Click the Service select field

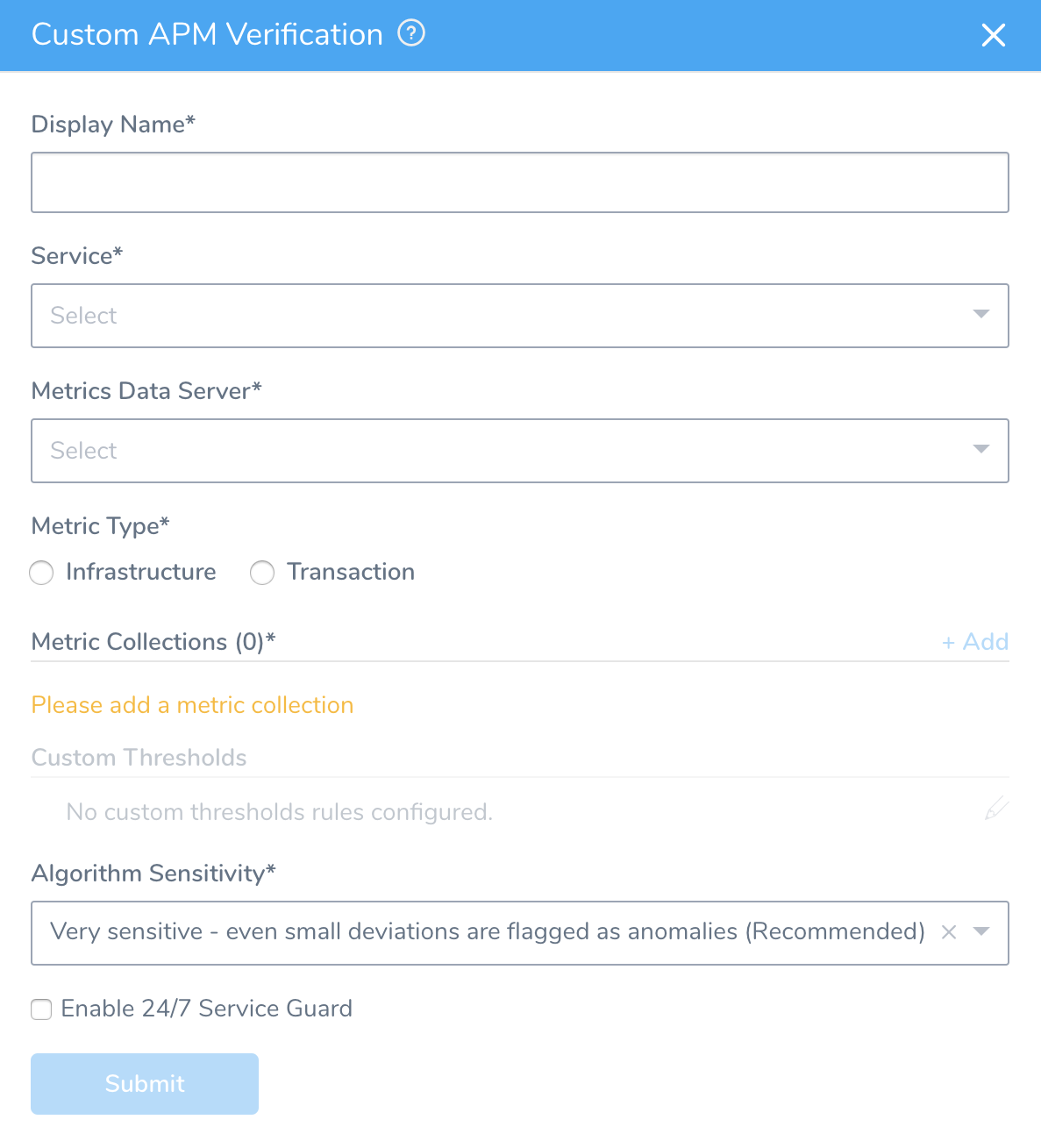[520, 316]
